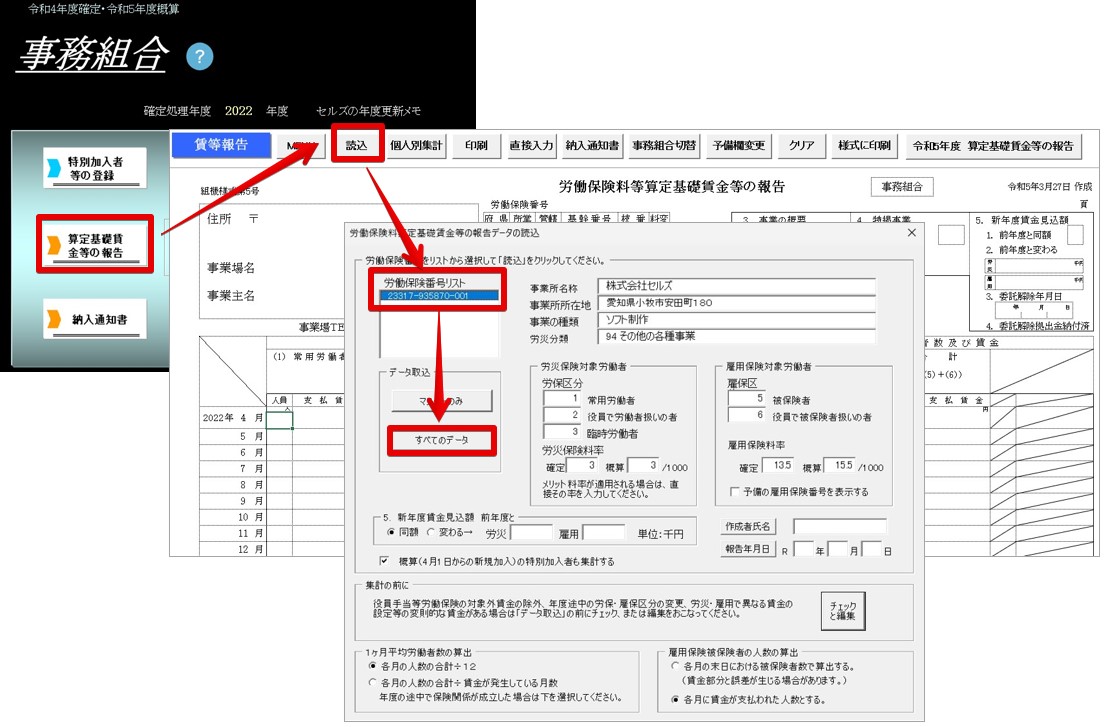The image size is (1111, 727).
Task: Click the 前年度と同額 checkbox box in report
Action: (1076, 235)
